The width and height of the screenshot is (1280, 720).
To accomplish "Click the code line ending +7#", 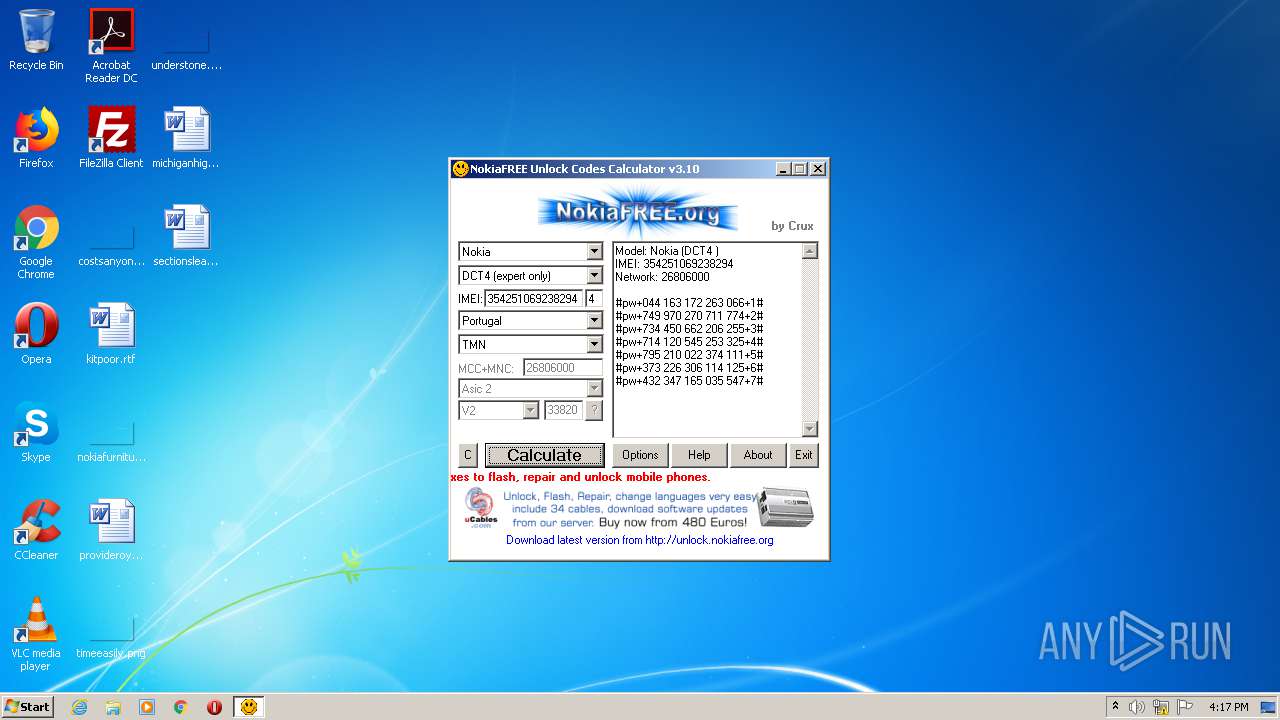I will tap(689, 381).
